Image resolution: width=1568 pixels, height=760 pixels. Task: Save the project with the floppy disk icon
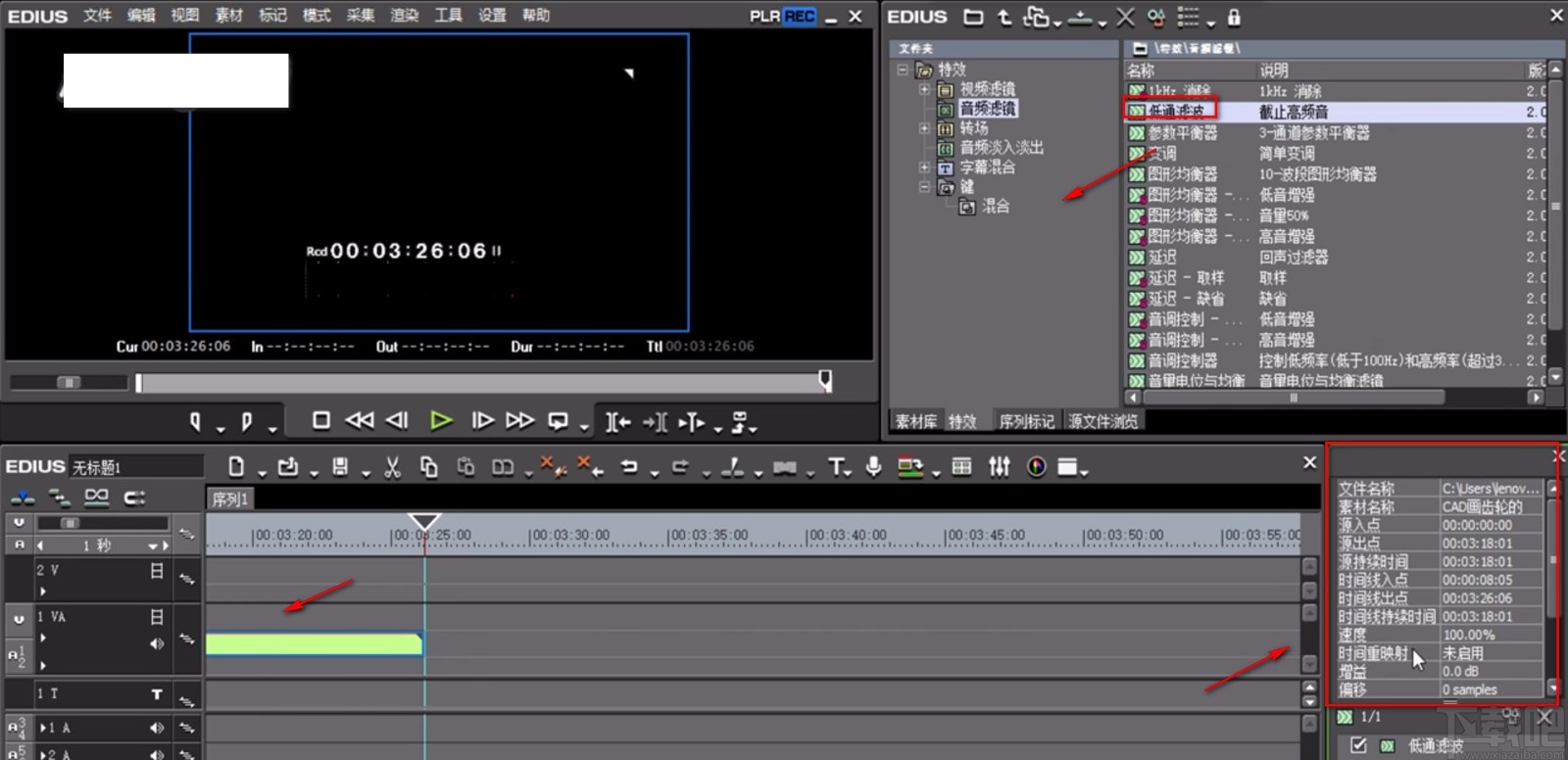click(340, 467)
